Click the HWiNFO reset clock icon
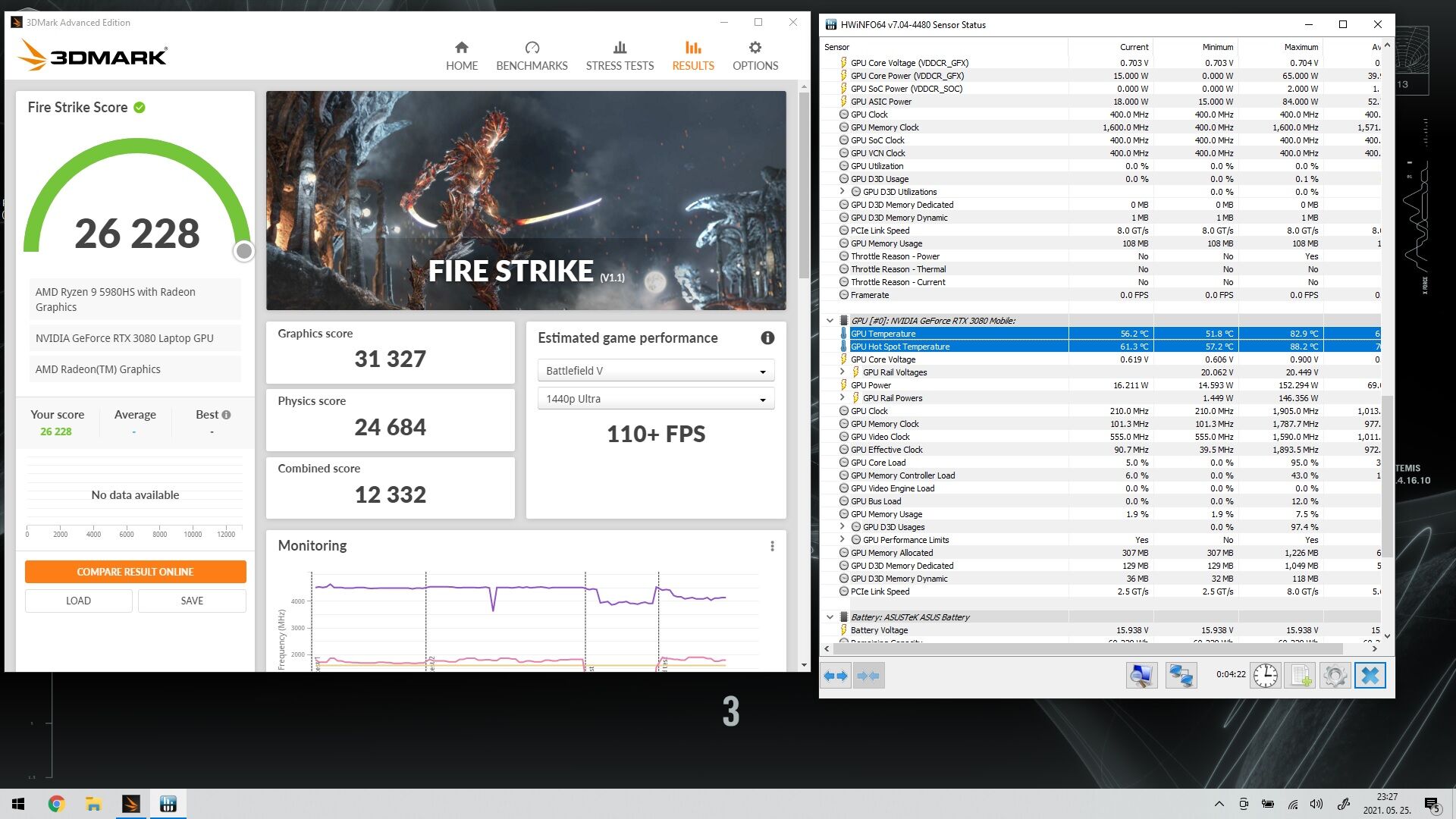Screen dimensions: 1456x819 (x=1265, y=676)
